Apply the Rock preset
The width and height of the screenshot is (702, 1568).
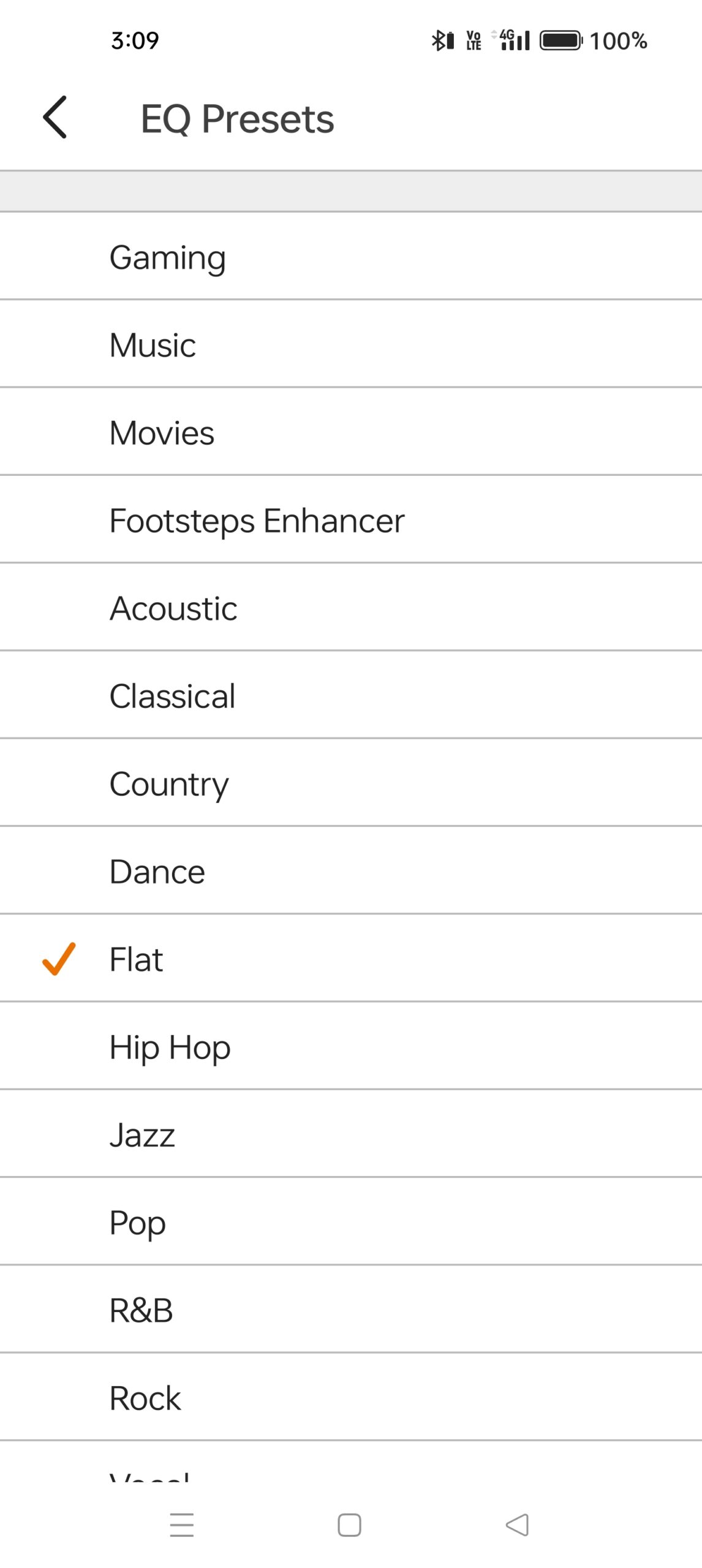(145, 1398)
